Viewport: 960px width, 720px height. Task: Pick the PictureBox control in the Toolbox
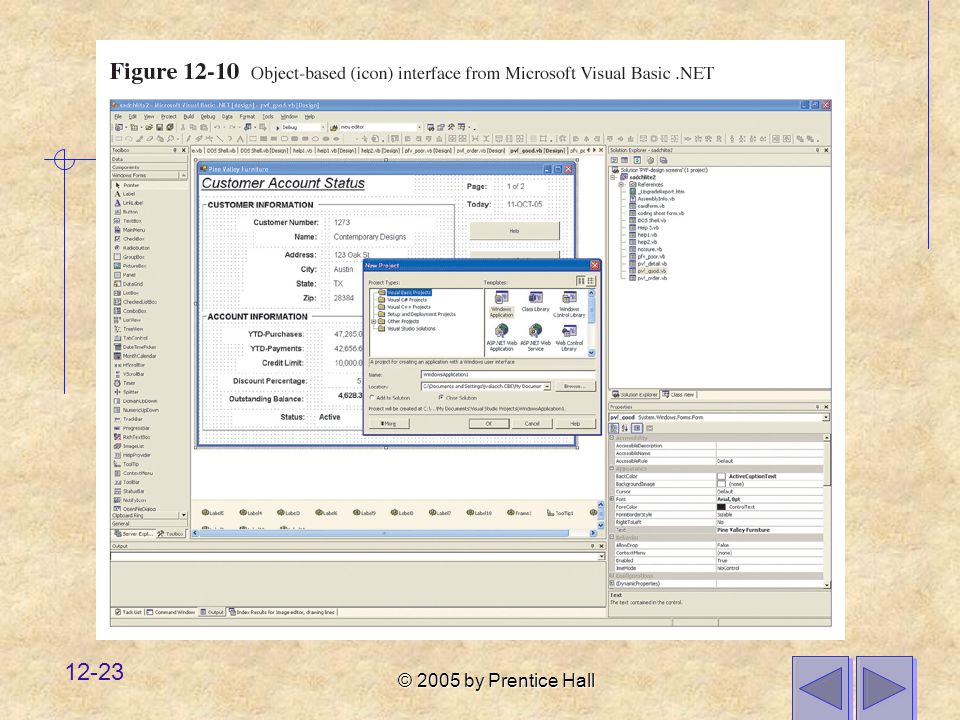(x=130, y=266)
